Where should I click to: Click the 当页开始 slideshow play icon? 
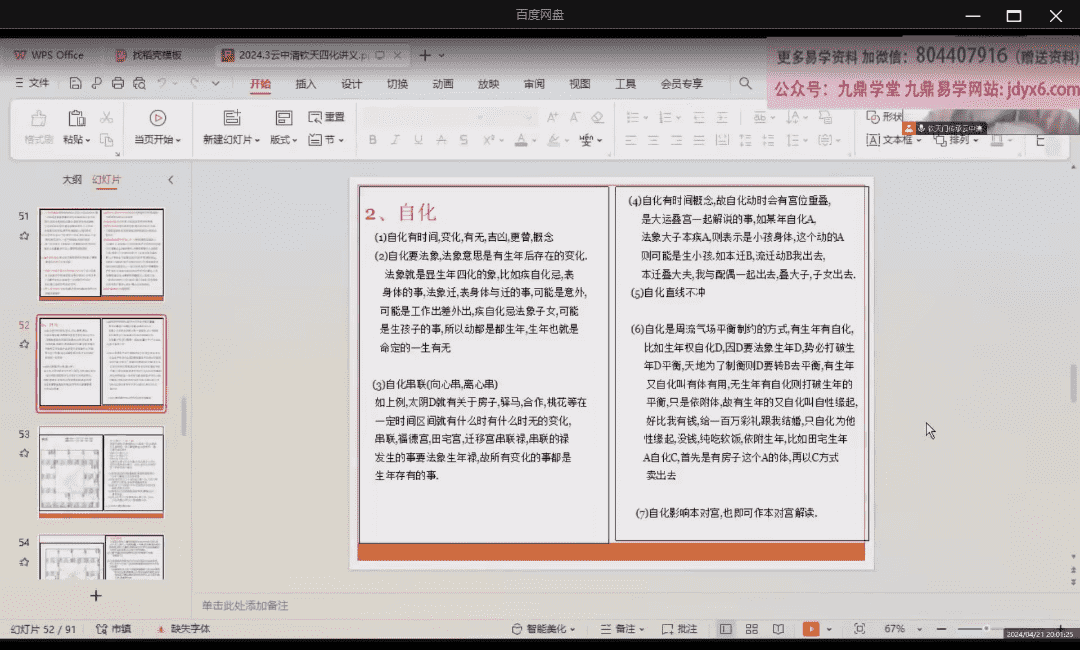(157, 118)
